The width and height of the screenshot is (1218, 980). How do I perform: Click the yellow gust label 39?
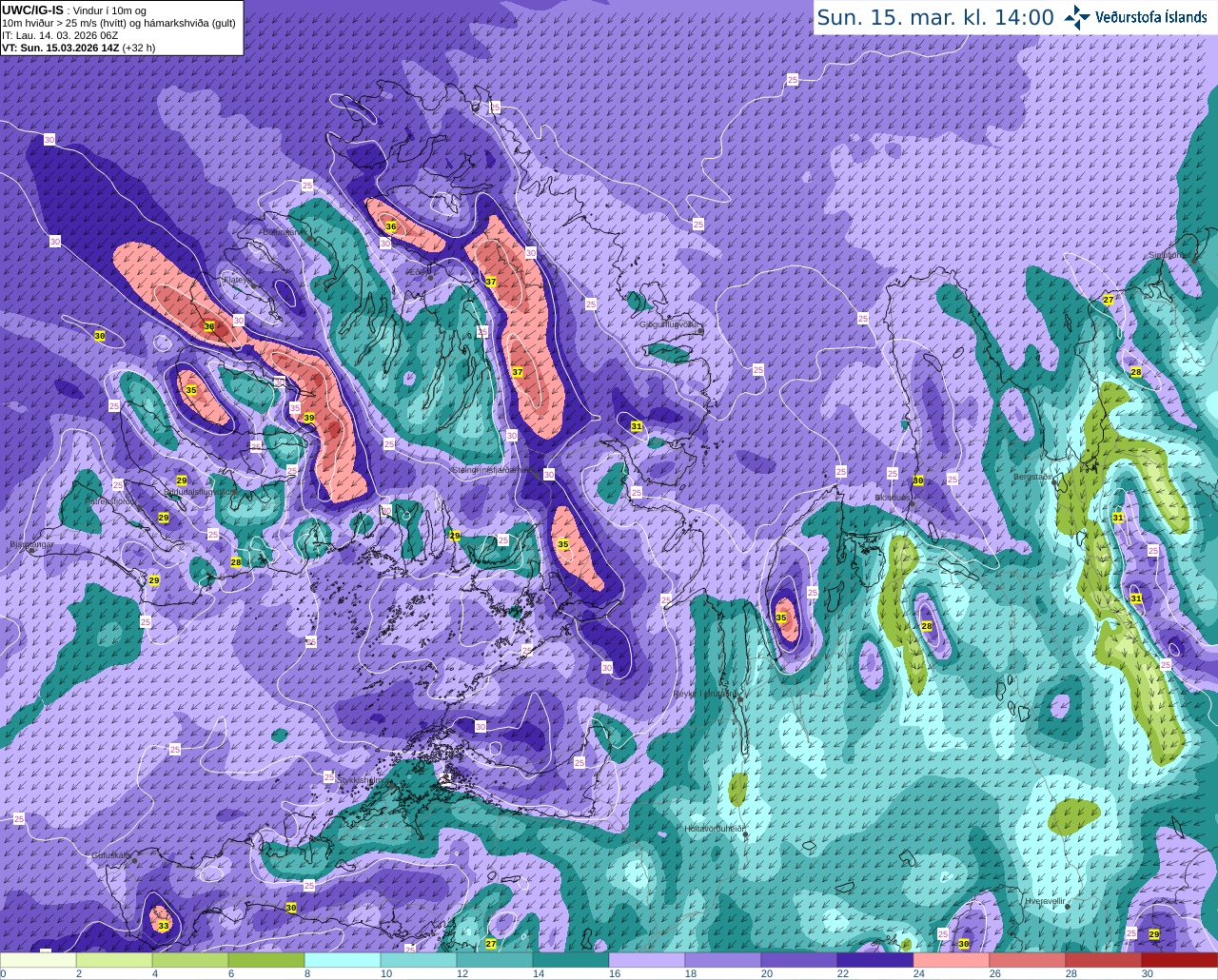[308, 418]
